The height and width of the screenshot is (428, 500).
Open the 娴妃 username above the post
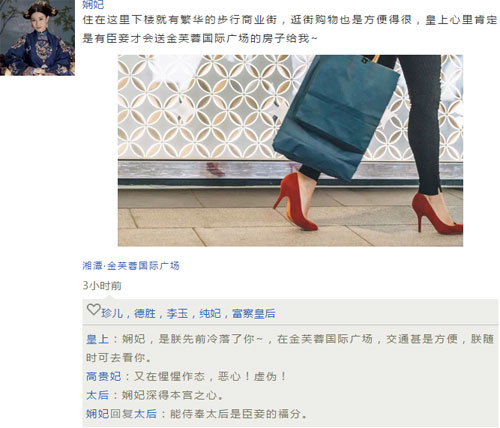pyautogui.click(x=93, y=4)
